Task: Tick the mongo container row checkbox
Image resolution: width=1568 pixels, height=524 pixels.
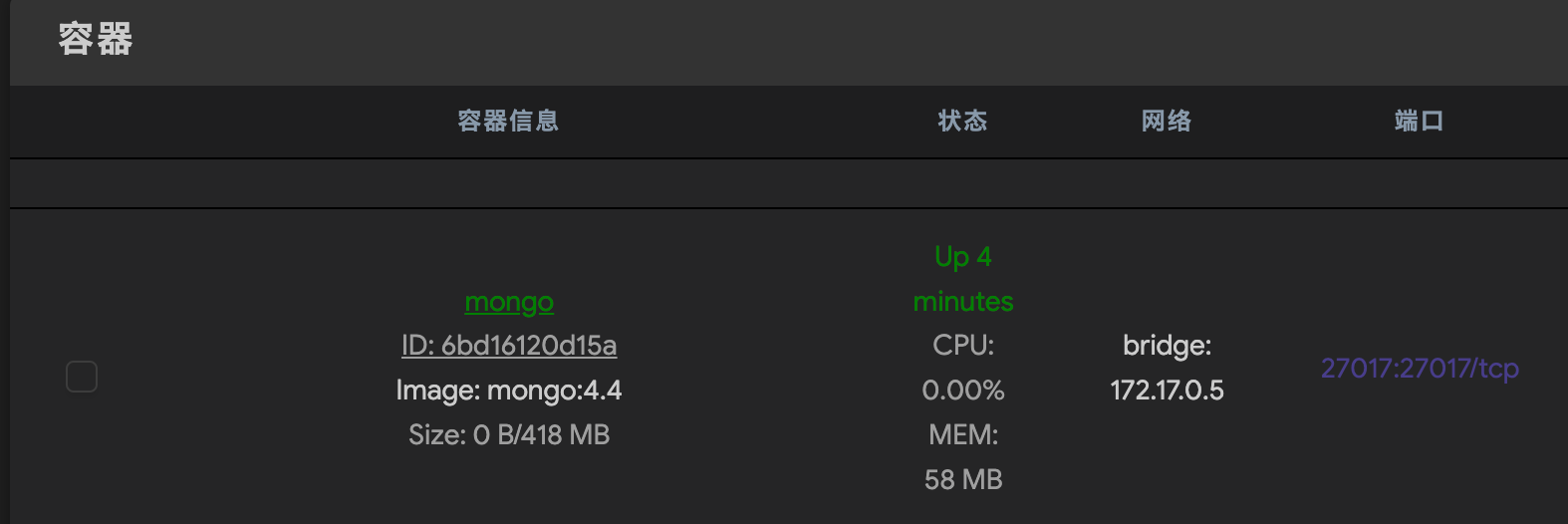Action: (x=82, y=377)
